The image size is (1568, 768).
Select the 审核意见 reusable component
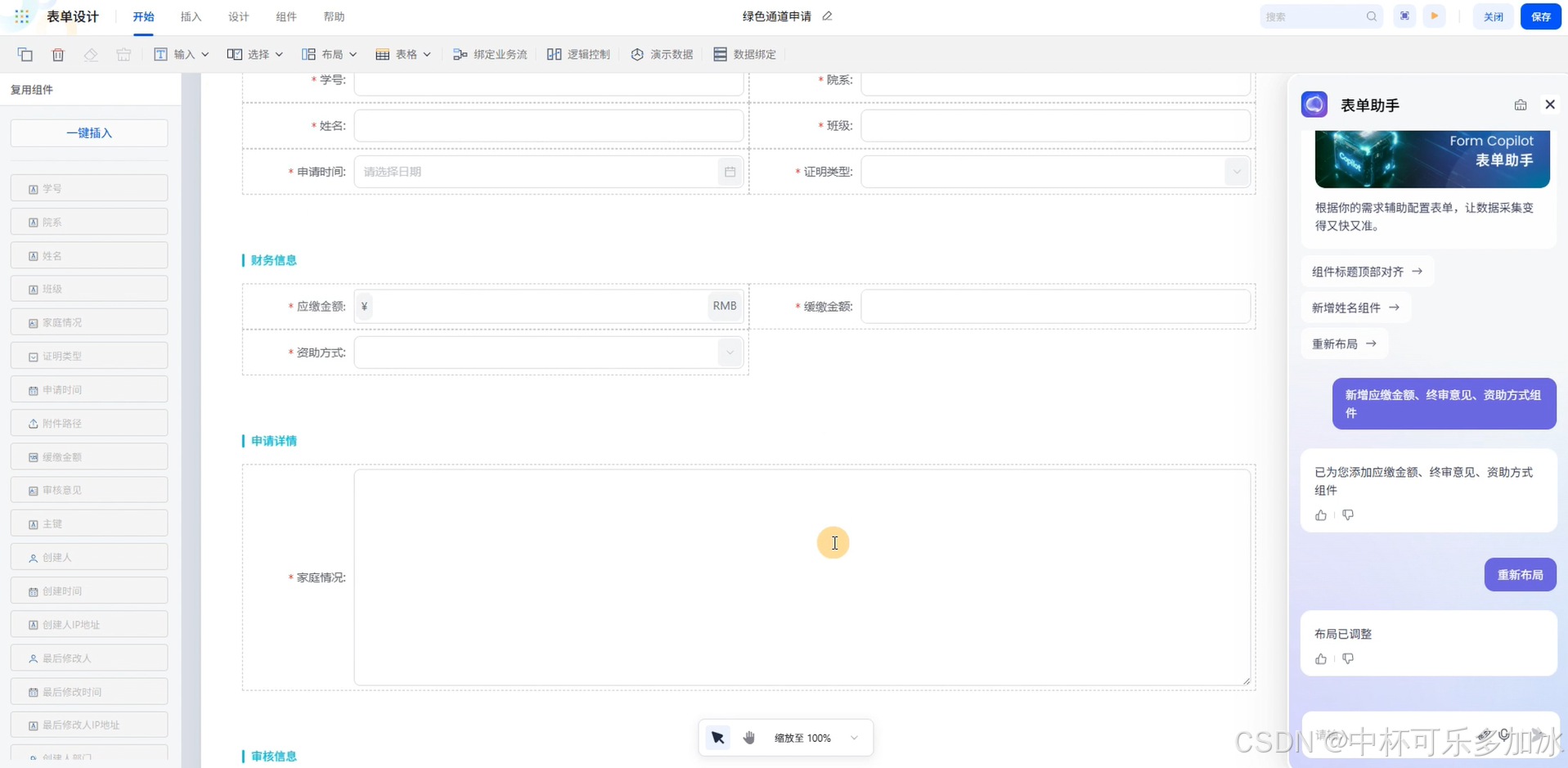pyautogui.click(x=89, y=490)
